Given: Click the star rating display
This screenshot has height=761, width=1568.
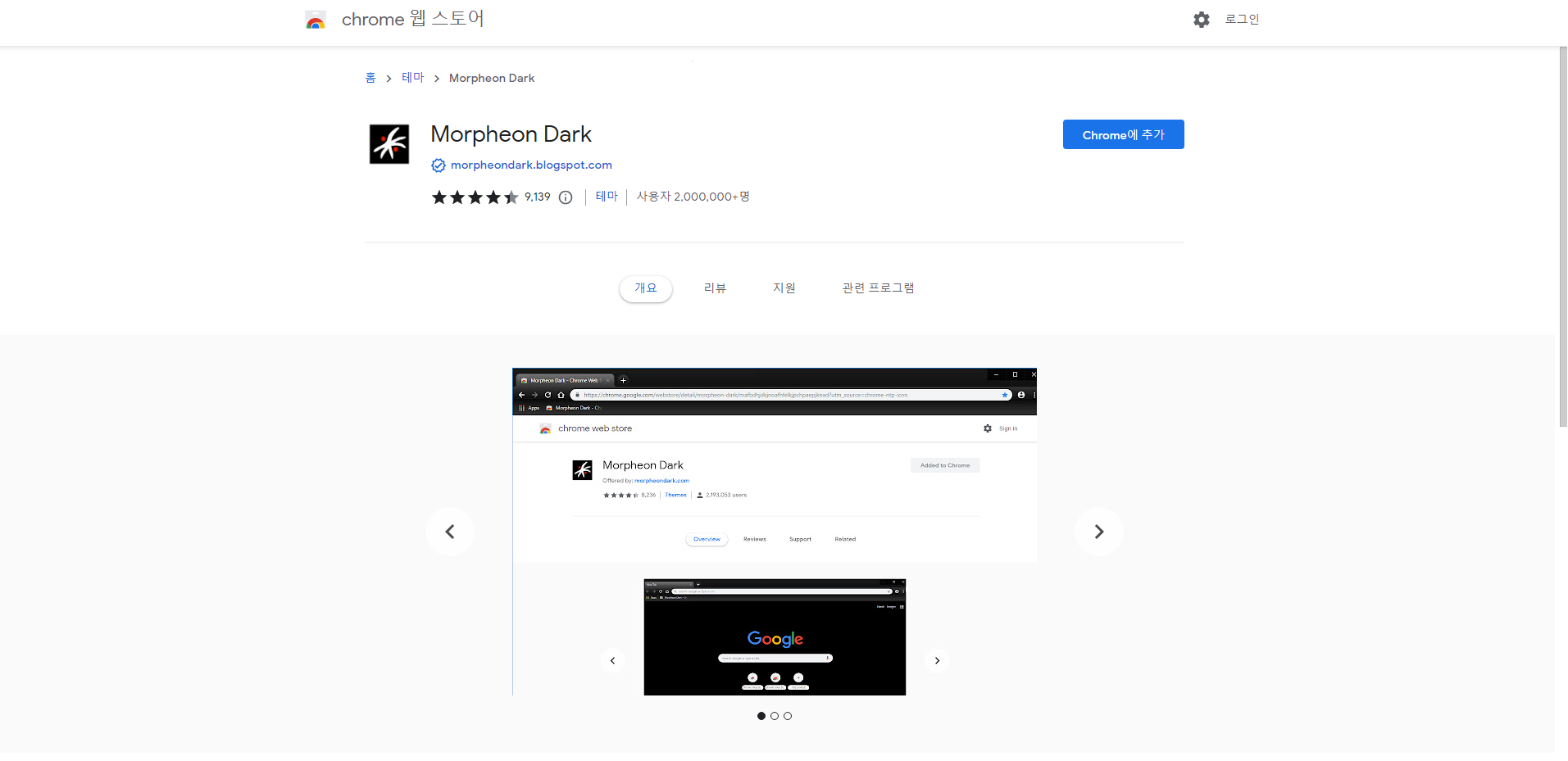Looking at the screenshot, I should coord(475,197).
